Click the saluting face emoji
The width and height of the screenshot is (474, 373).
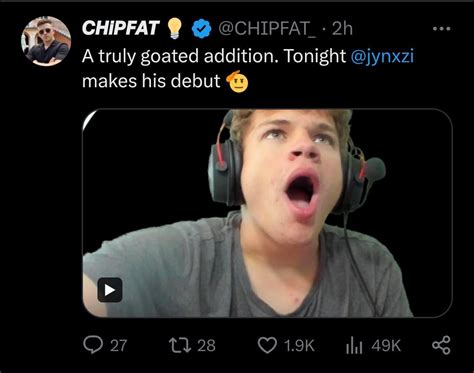[x=237, y=81]
